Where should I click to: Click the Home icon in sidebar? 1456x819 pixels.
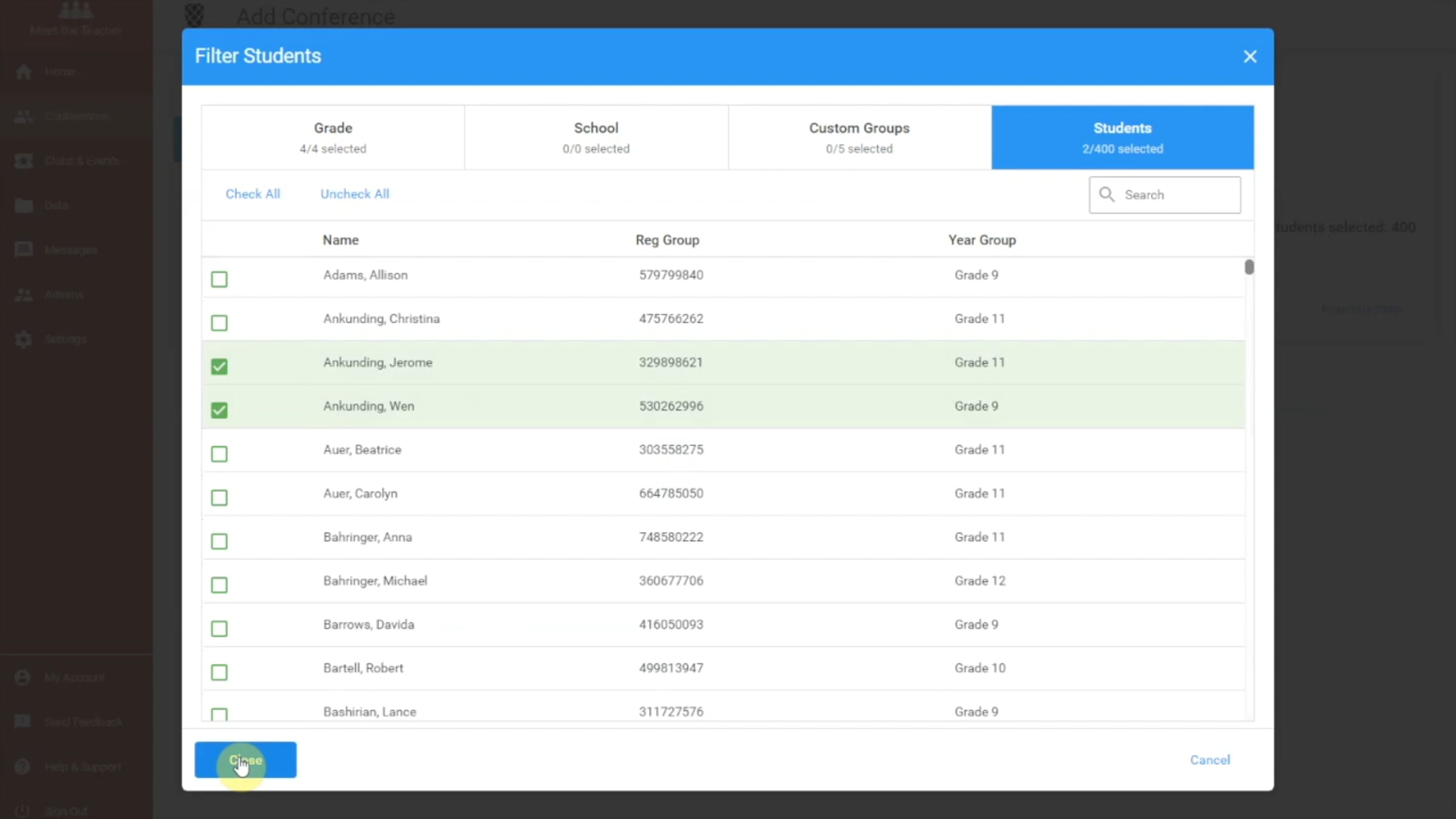pos(23,72)
